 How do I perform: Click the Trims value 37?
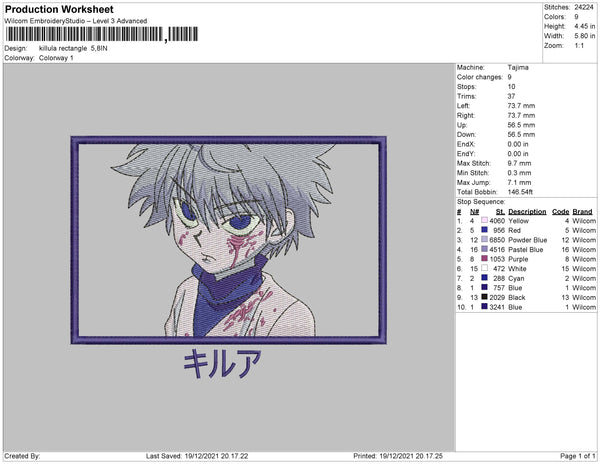click(x=512, y=96)
